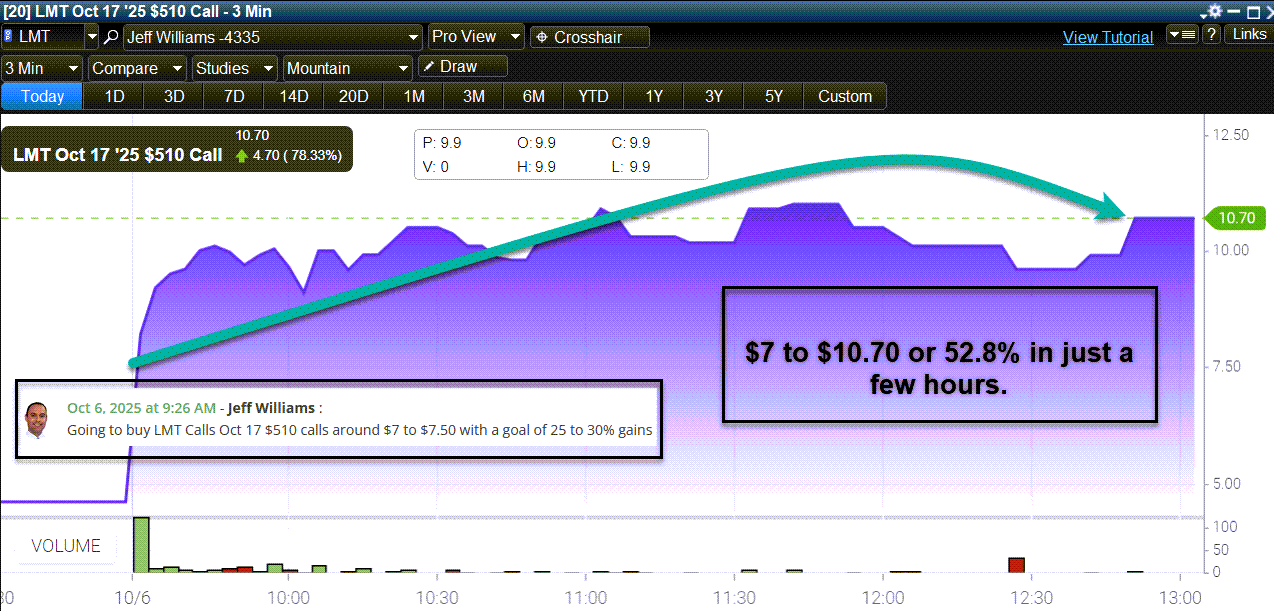
Task: Open the 3 Min interval dropdown
Action: 42,68
